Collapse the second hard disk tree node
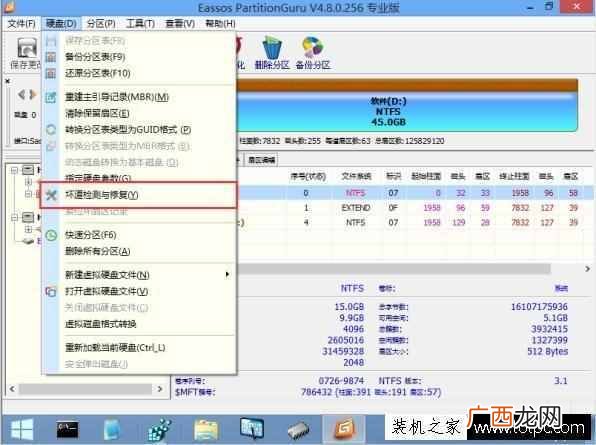 pyautogui.click(x=14, y=217)
